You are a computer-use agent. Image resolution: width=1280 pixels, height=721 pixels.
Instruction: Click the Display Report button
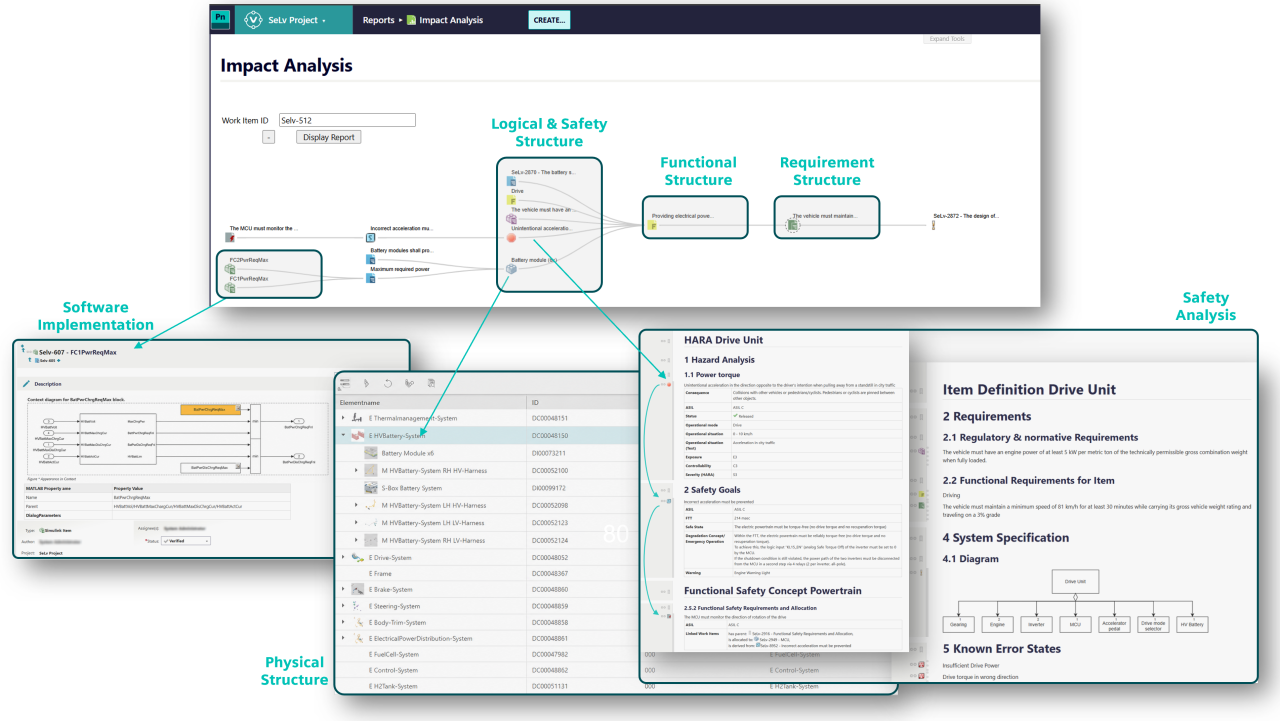coord(328,137)
